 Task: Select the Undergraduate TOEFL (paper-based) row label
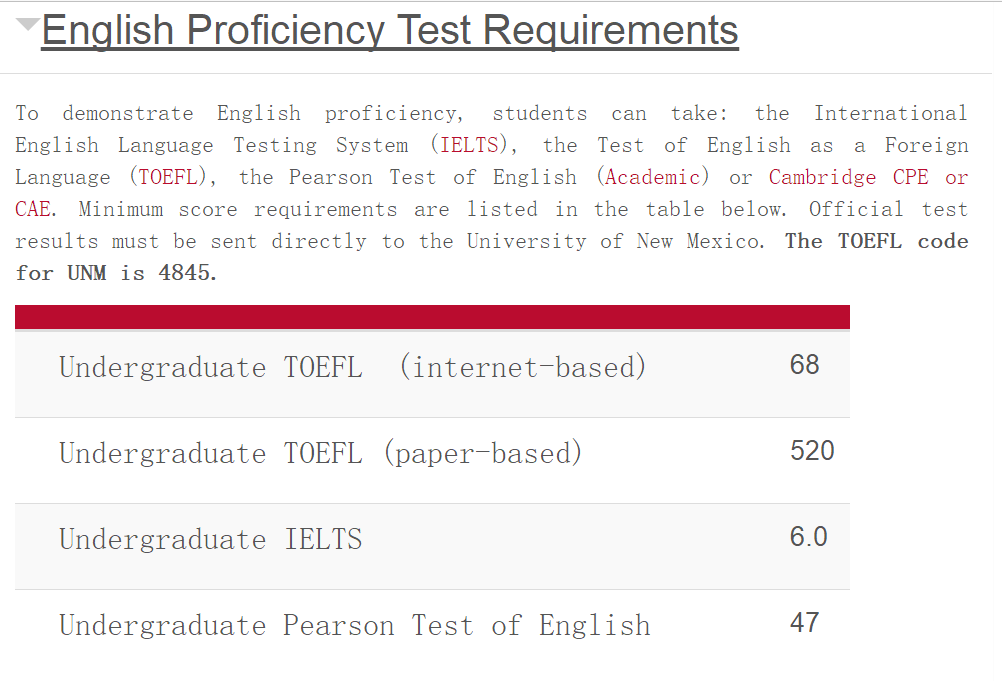(321, 453)
